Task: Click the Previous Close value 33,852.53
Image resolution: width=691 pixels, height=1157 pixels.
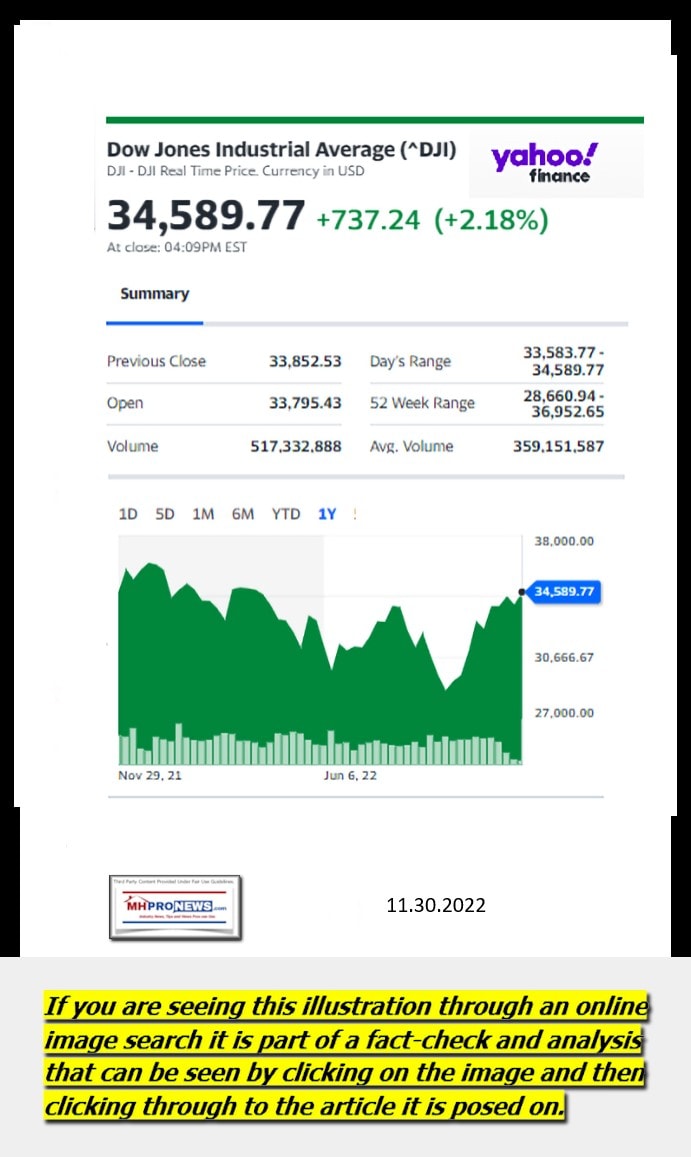Action: coord(305,361)
